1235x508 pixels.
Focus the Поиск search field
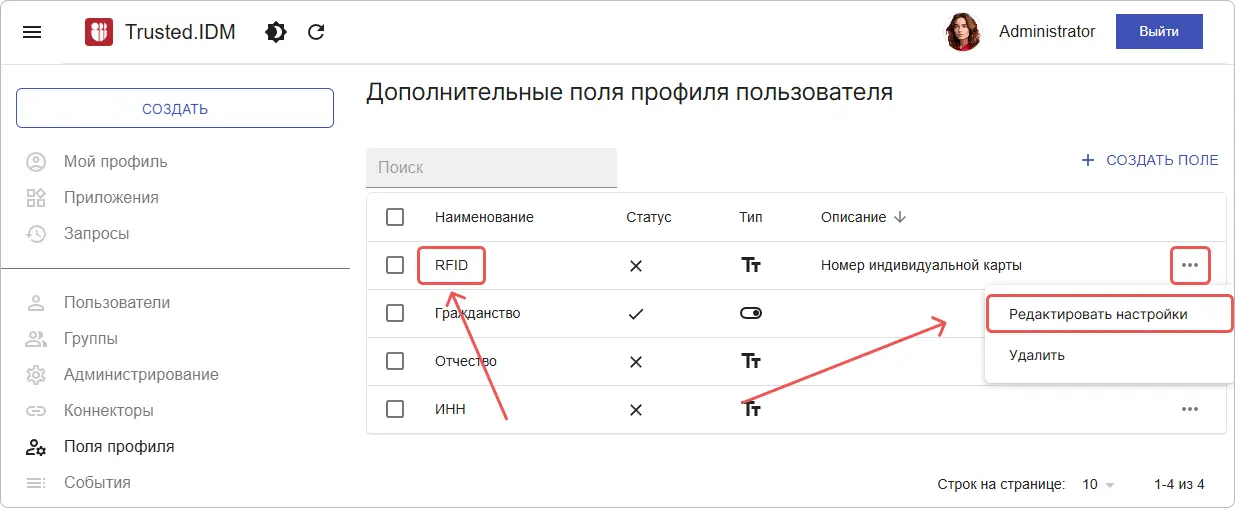[491, 168]
